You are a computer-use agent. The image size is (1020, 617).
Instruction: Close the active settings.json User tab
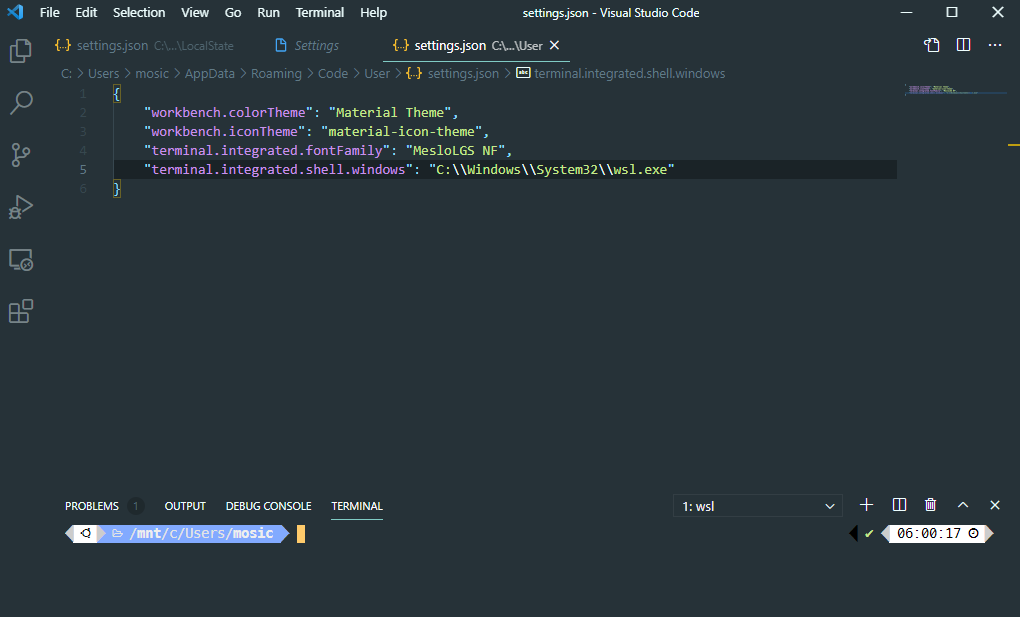(554, 45)
